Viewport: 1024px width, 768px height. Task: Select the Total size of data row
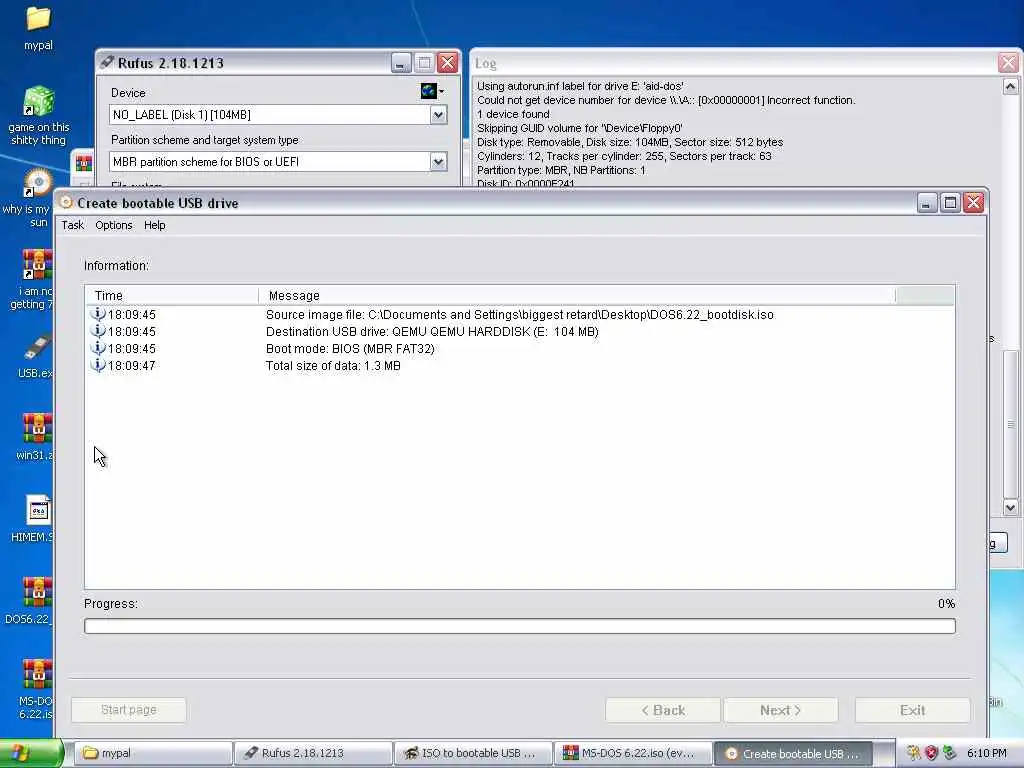click(520, 366)
